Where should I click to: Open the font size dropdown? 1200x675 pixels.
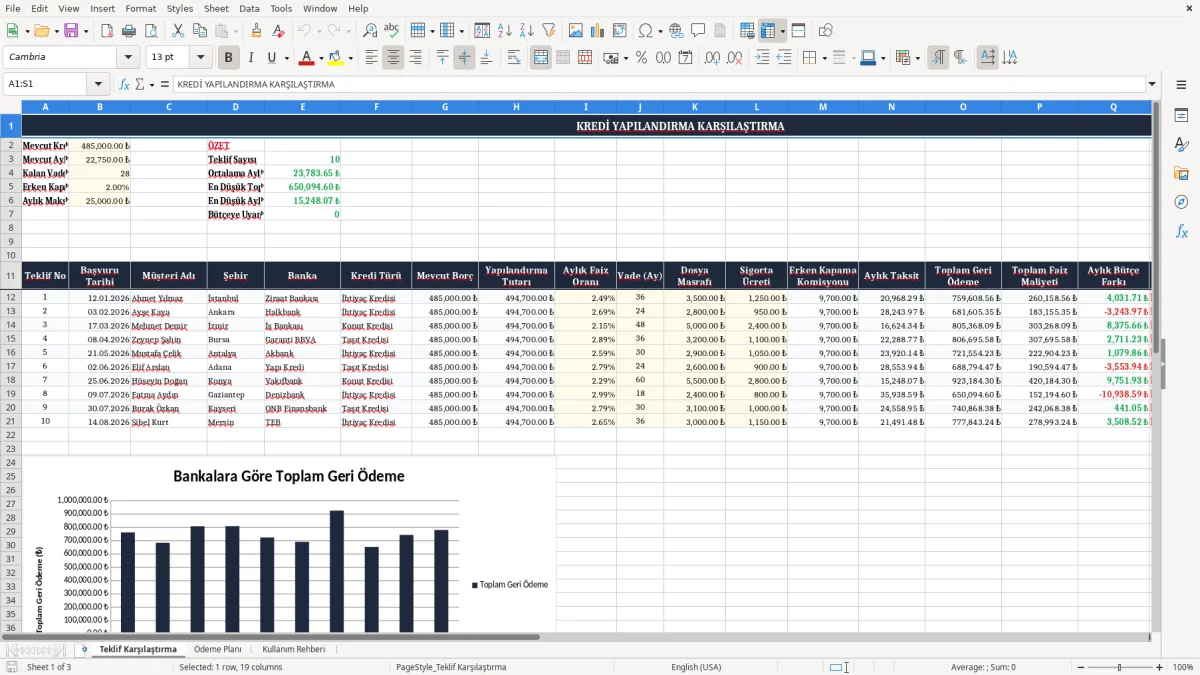click(x=201, y=58)
